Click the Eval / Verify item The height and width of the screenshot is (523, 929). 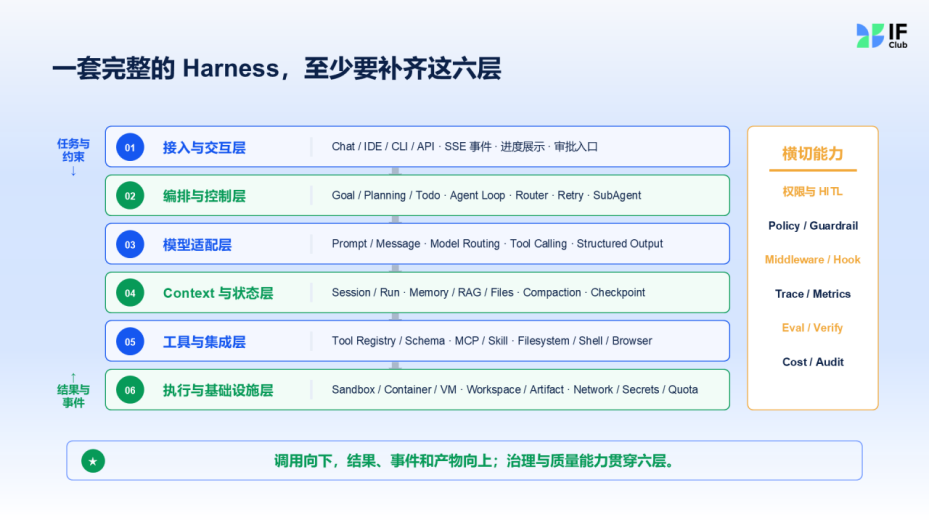coord(813,328)
